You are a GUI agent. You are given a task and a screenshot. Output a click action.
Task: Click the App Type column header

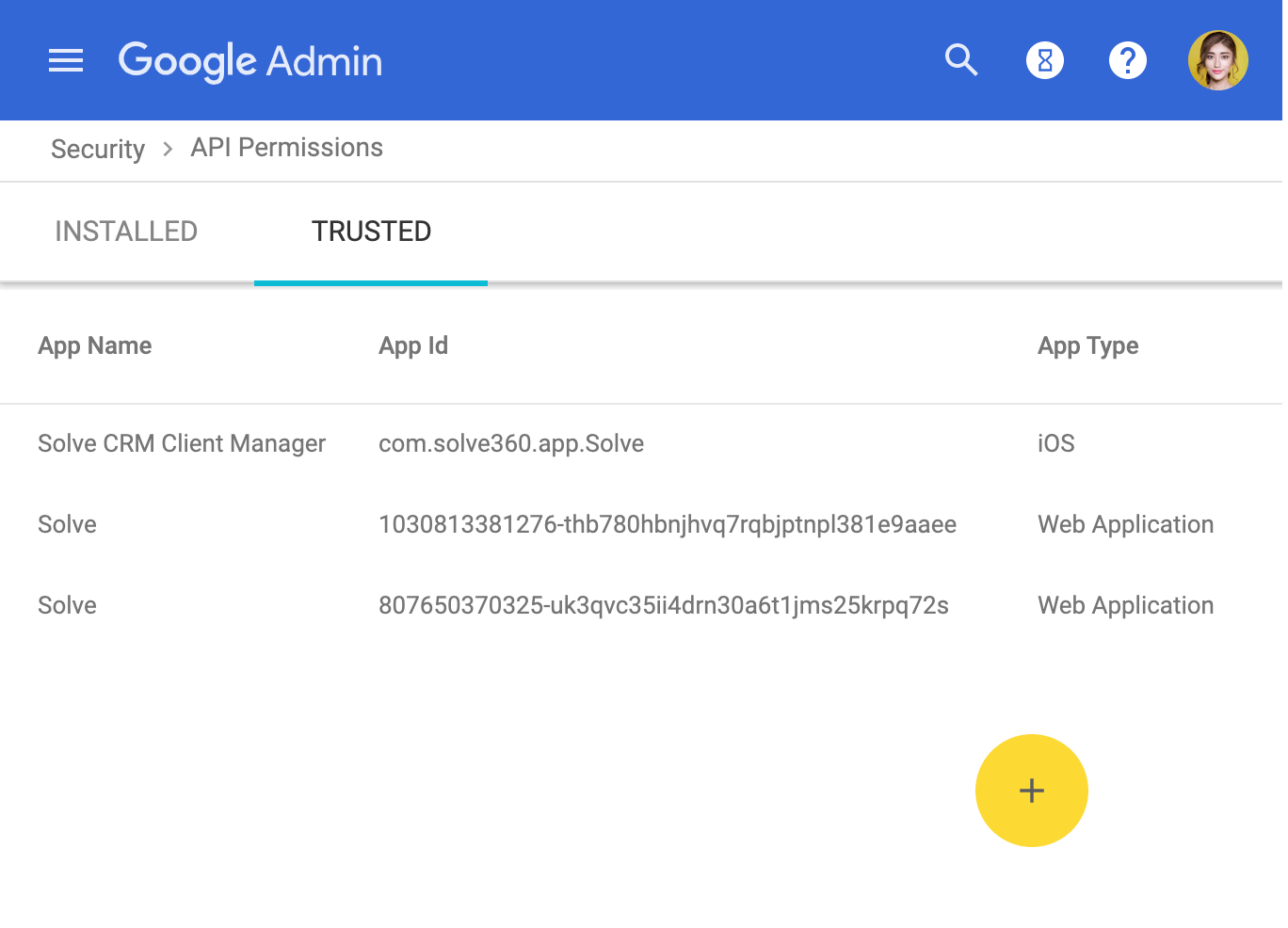pyautogui.click(x=1087, y=345)
